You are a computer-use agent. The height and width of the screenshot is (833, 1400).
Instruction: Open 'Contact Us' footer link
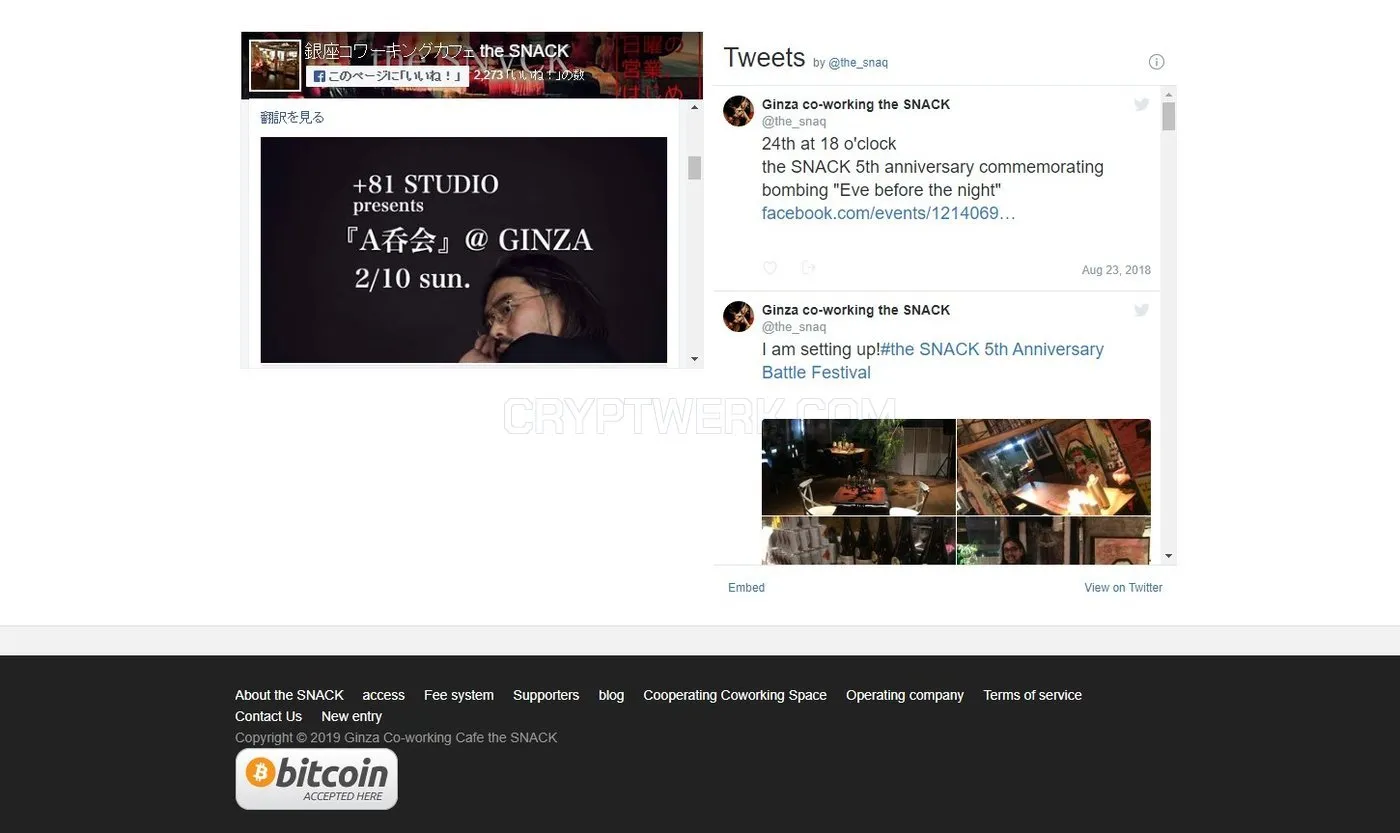click(x=268, y=716)
